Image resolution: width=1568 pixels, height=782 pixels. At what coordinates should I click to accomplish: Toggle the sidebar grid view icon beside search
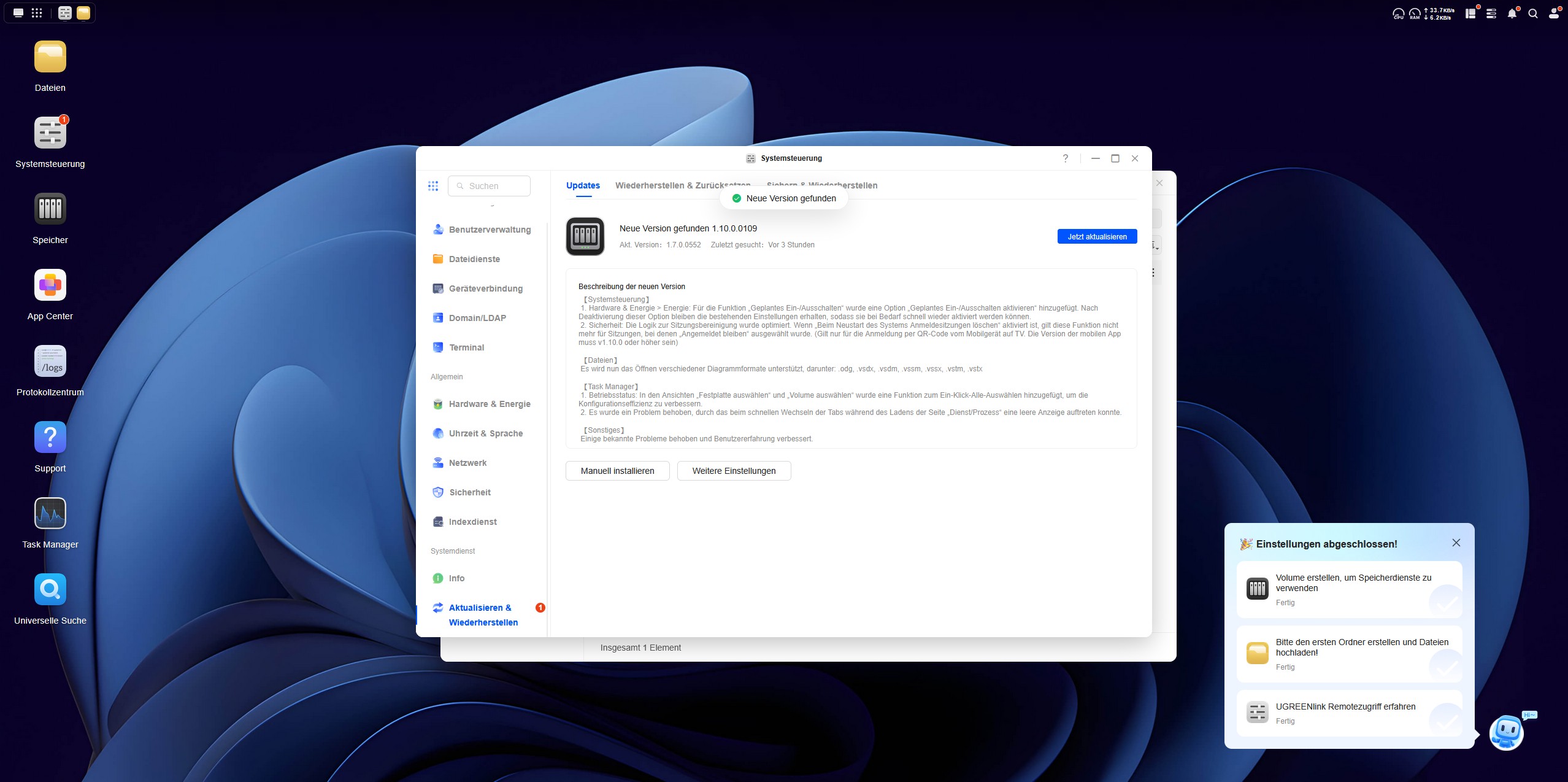[x=433, y=186]
